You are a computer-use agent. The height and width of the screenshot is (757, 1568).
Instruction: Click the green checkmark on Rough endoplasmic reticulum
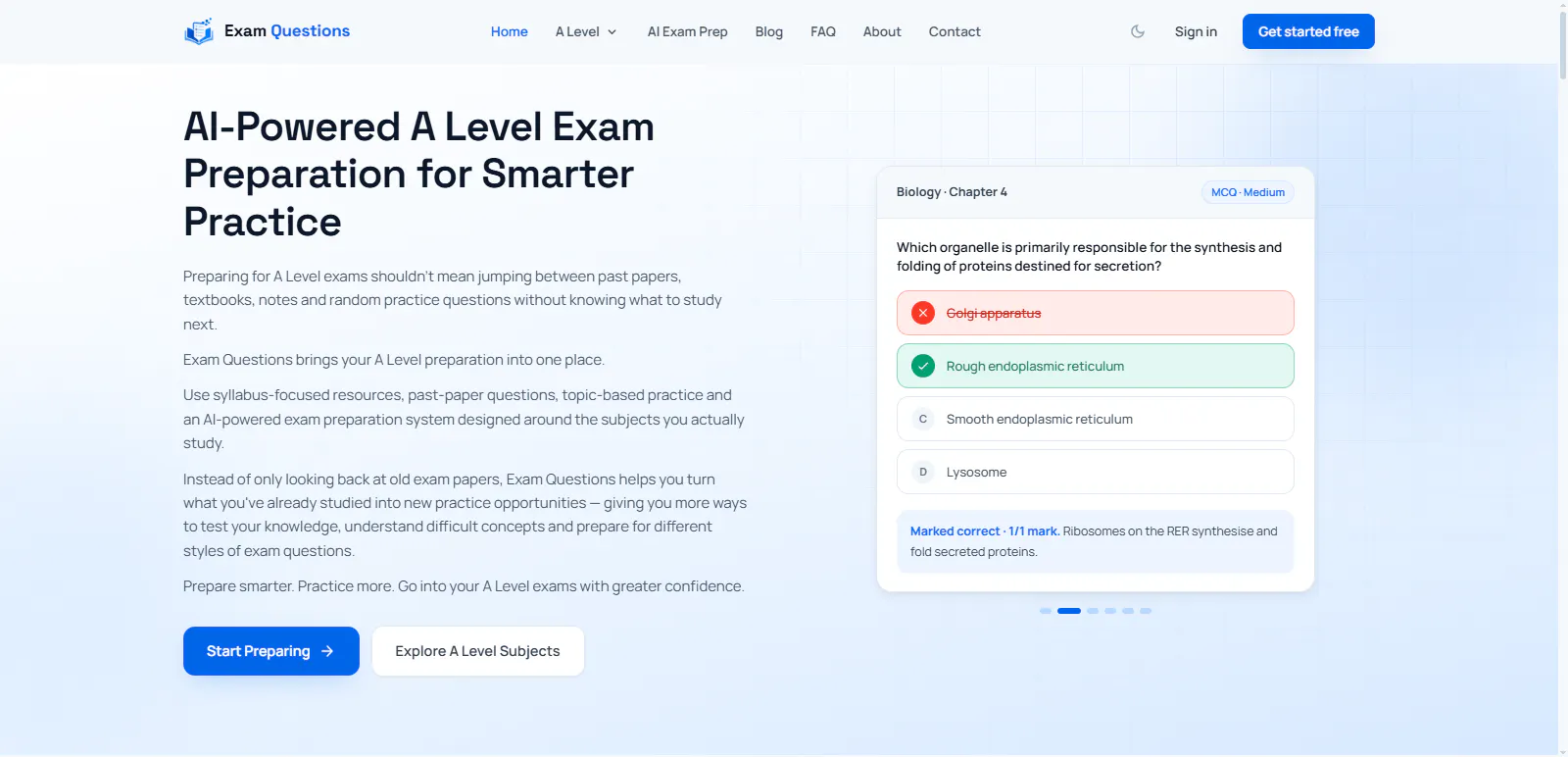(923, 366)
